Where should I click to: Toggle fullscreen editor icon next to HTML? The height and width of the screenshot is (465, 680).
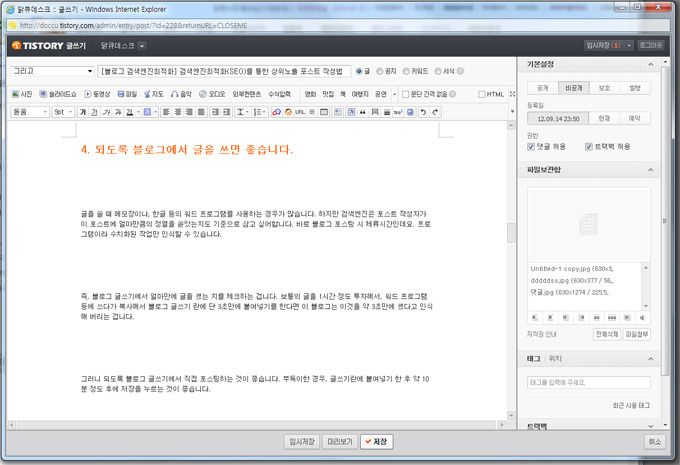click(512, 94)
